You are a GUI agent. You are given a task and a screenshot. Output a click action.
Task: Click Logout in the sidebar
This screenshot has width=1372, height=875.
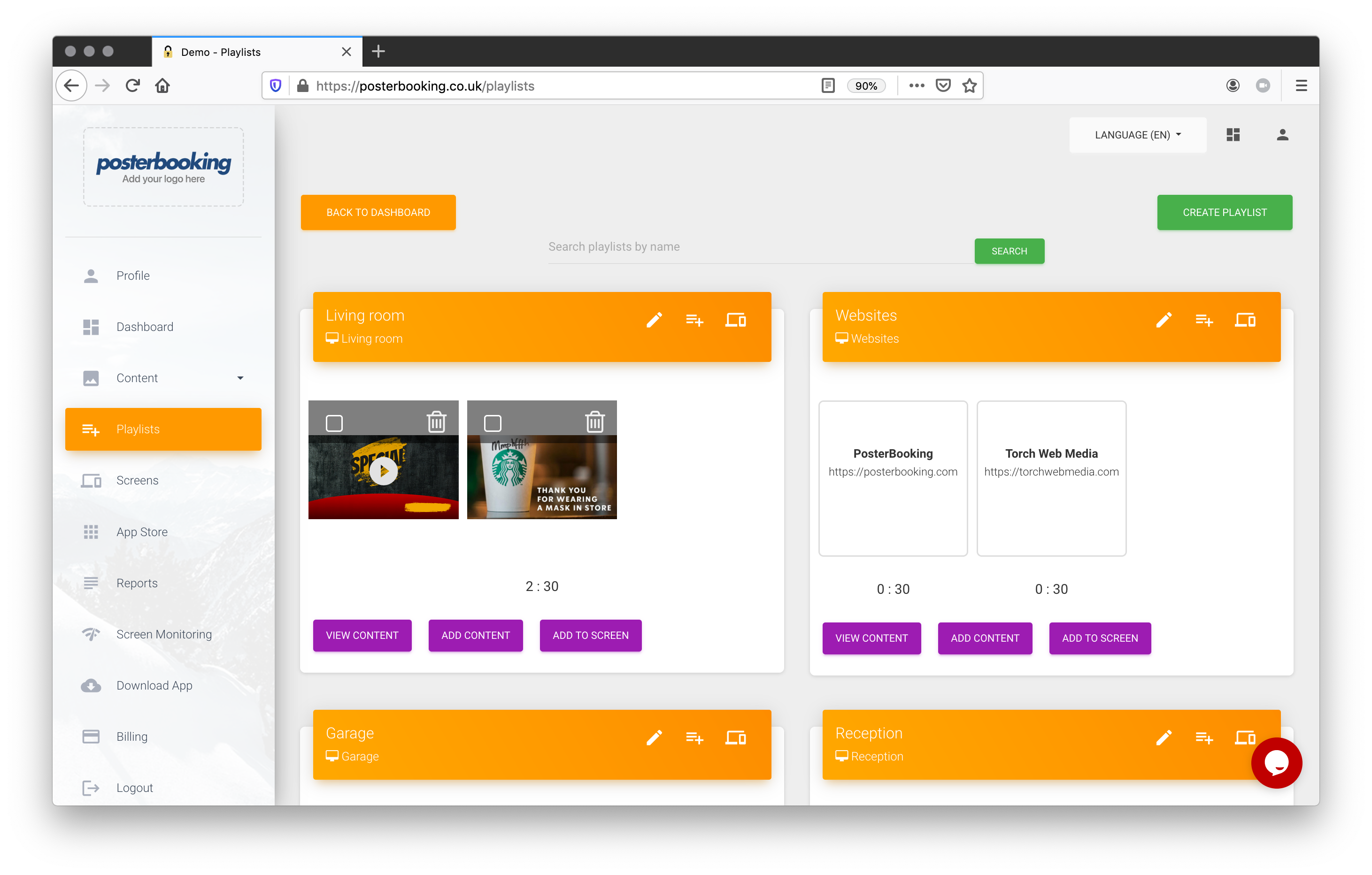pyautogui.click(x=163, y=788)
